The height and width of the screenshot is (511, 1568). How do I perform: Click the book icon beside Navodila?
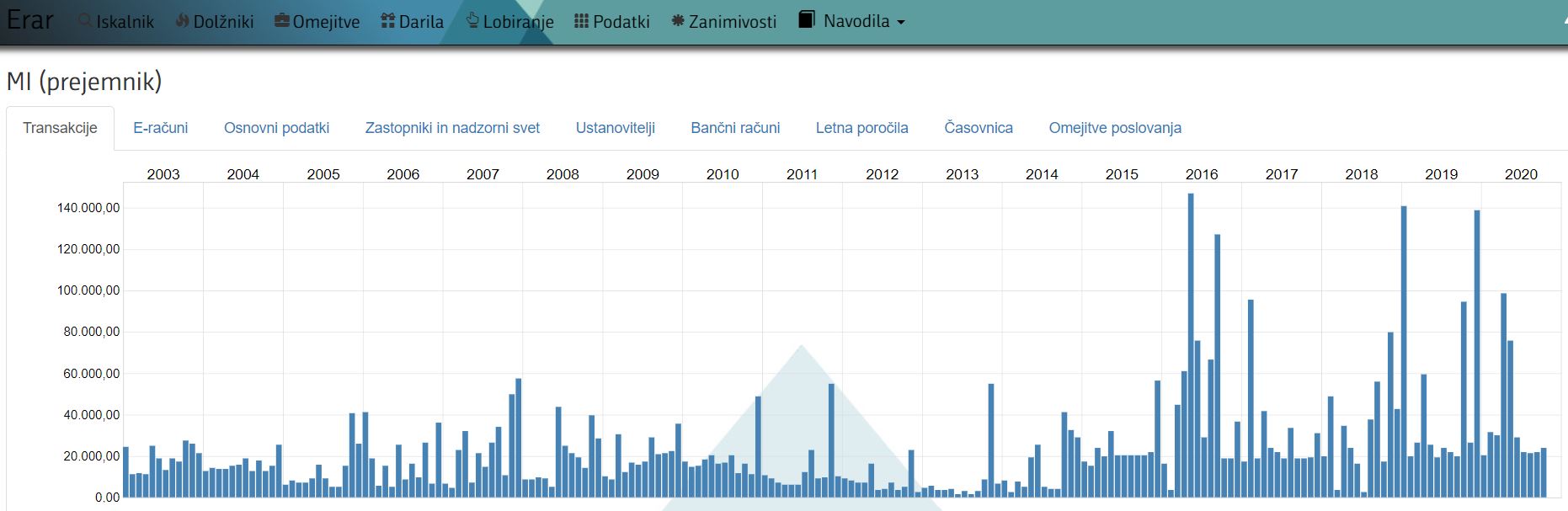(x=807, y=19)
